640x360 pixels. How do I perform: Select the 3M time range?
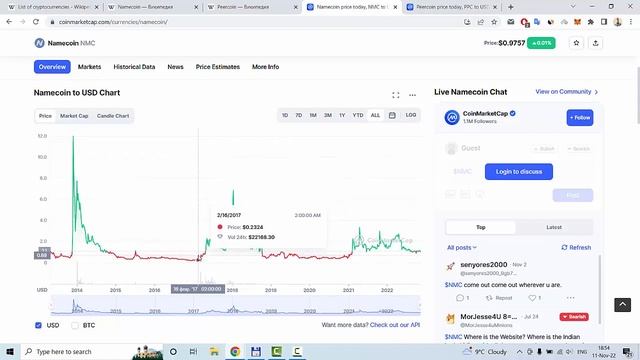328,116
